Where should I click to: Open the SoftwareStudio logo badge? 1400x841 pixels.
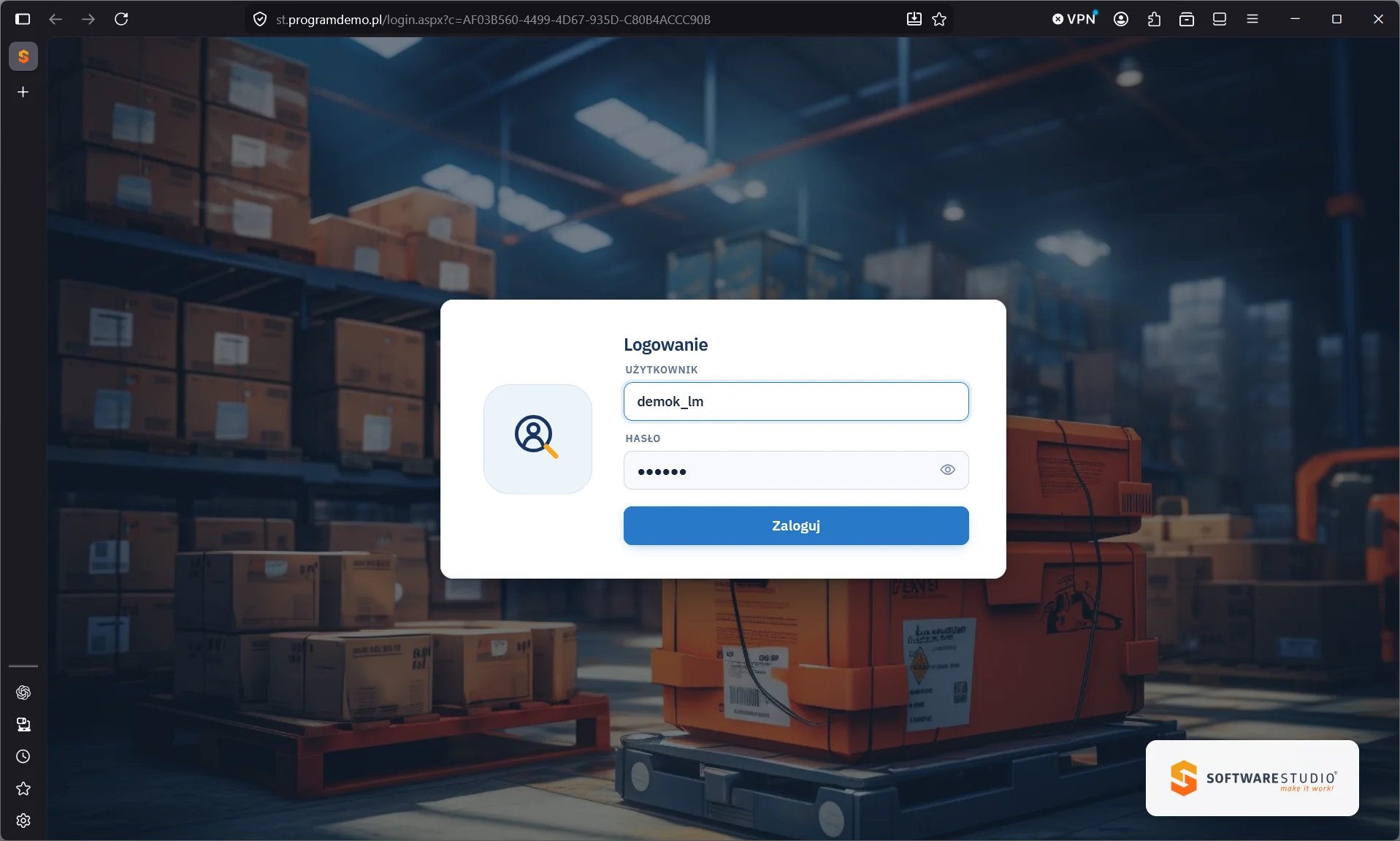pos(1252,778)
